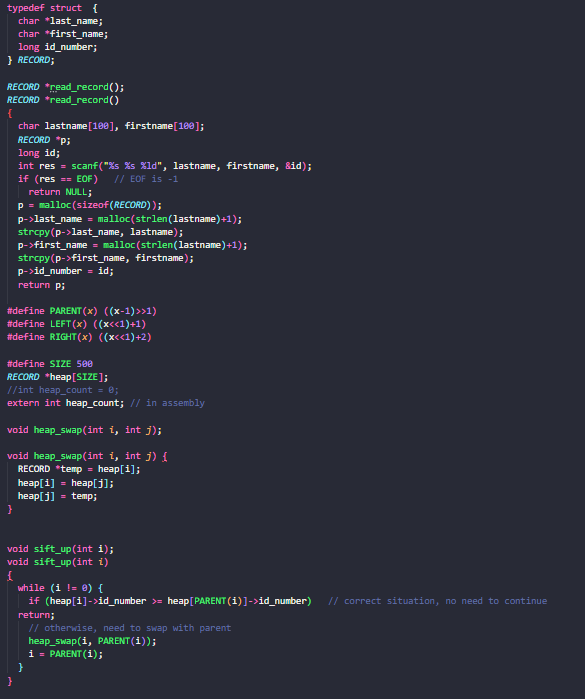Click the 'RECORD *temp = heap[i];' line
585x699 pixels.
tap(79, 469)
